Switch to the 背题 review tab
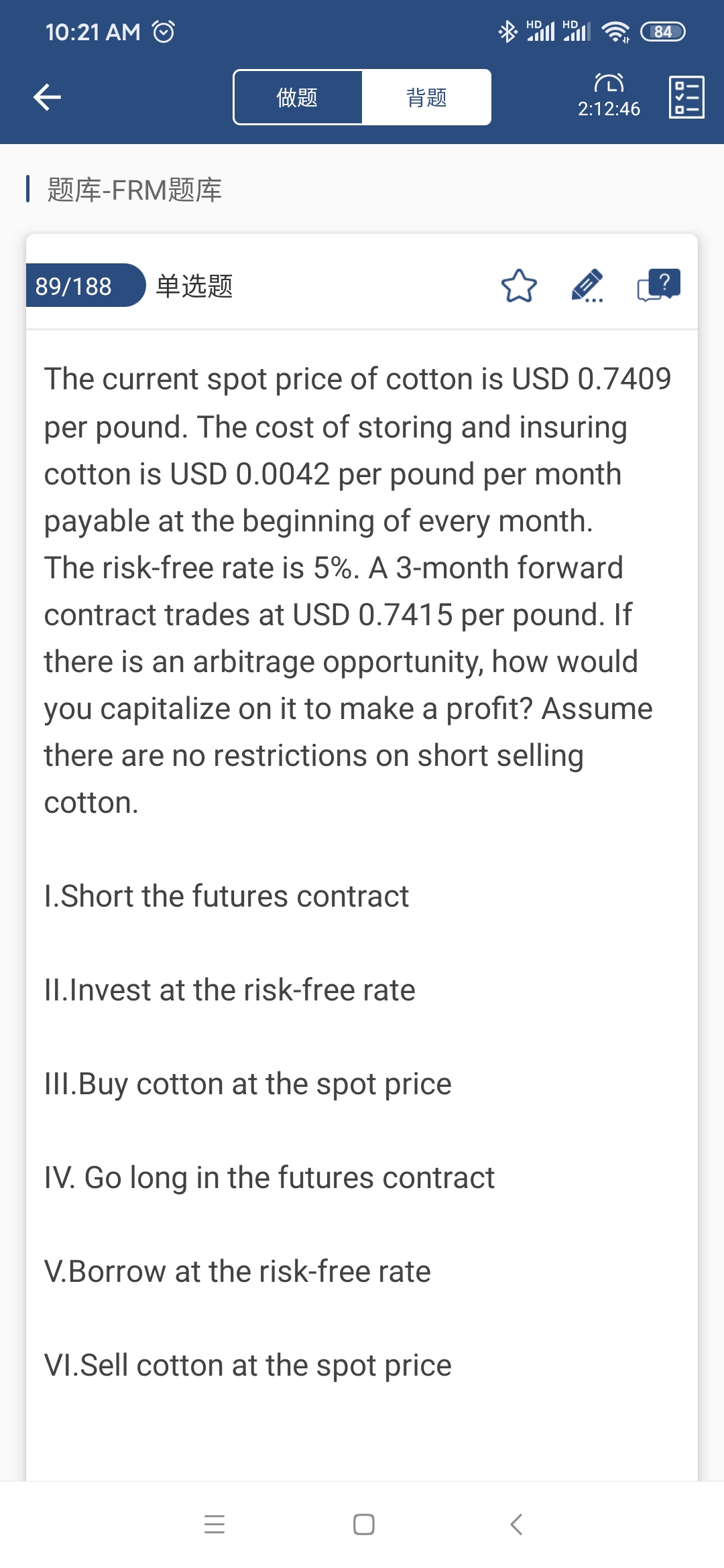This screenshot has height=1568, width=724. (x=426, y=97)
